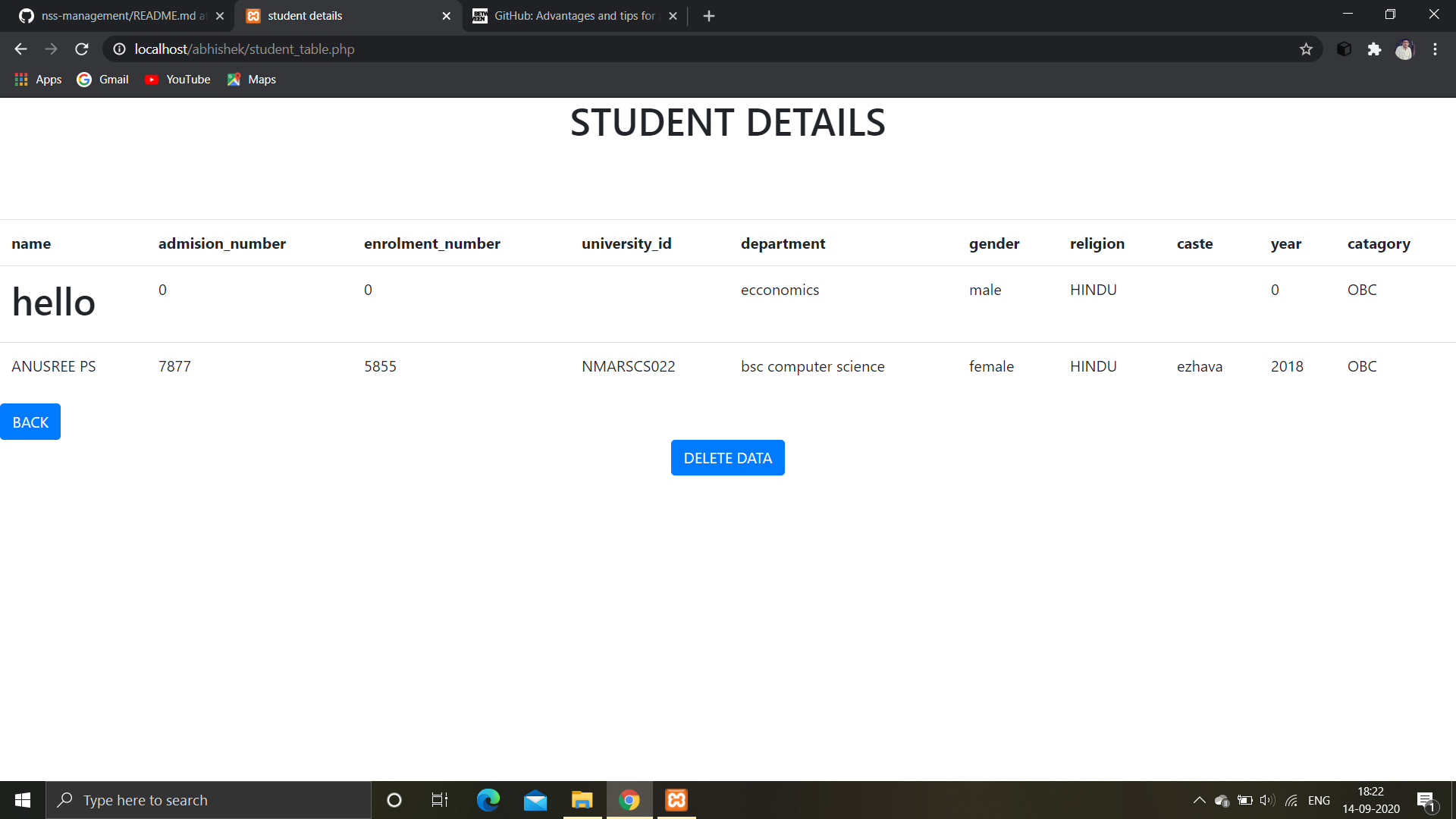The image size is (1456, 819).
Task: Open the volume control in system tray
Action: [x=1268, y=800]
